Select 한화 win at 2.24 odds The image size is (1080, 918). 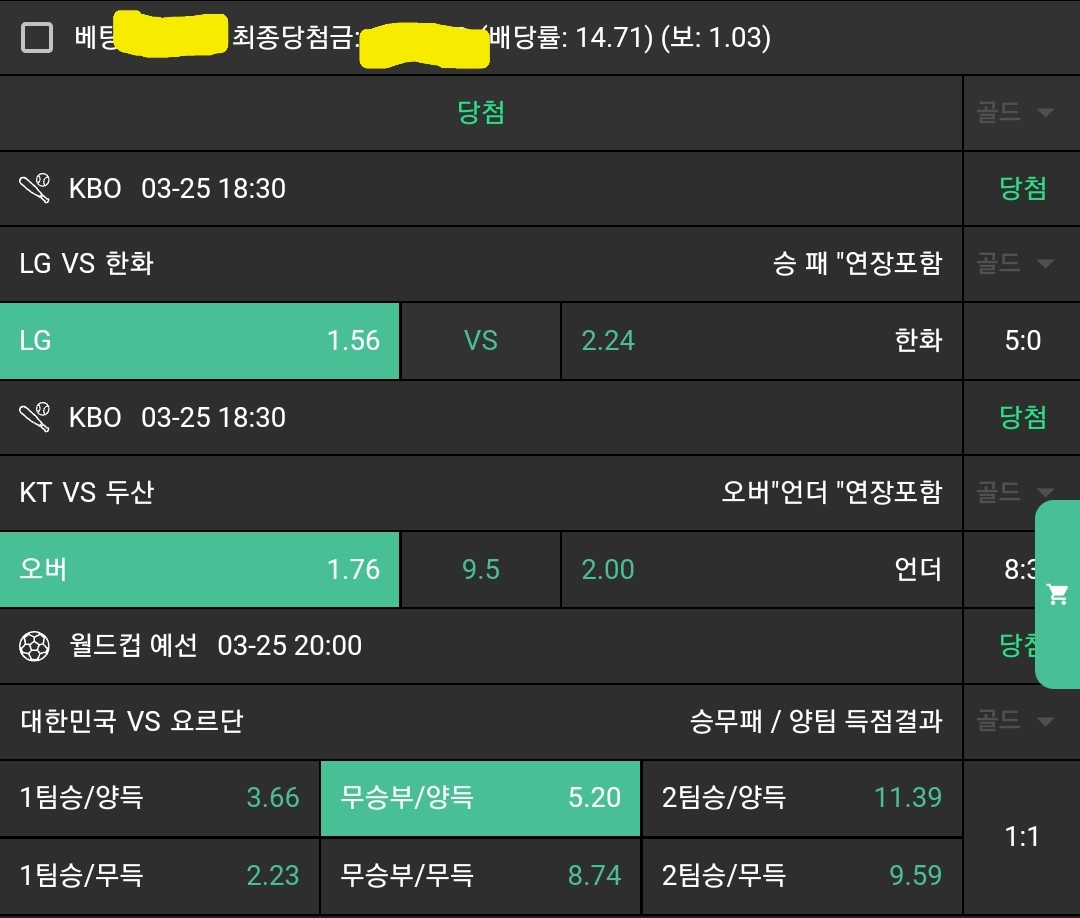(761, 341)
